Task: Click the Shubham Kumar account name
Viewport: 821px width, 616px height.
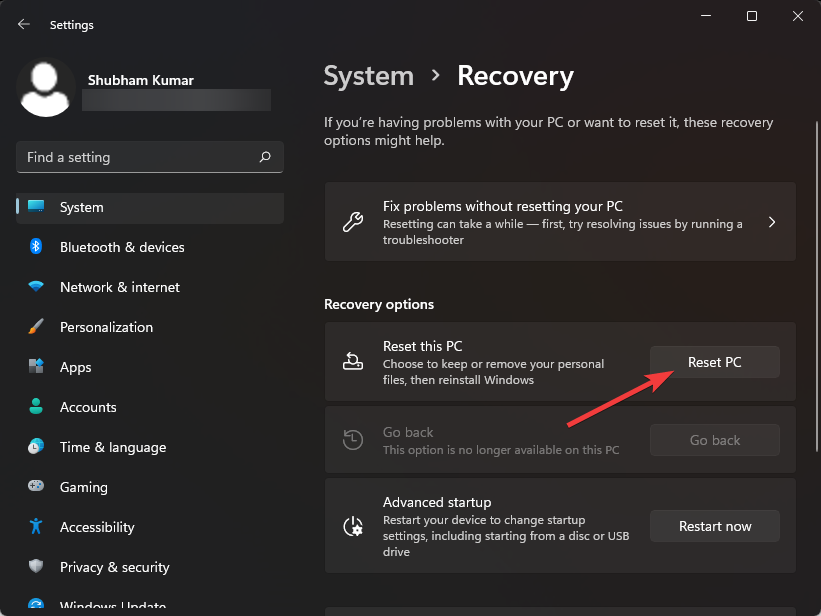Action: click(141, 80)
